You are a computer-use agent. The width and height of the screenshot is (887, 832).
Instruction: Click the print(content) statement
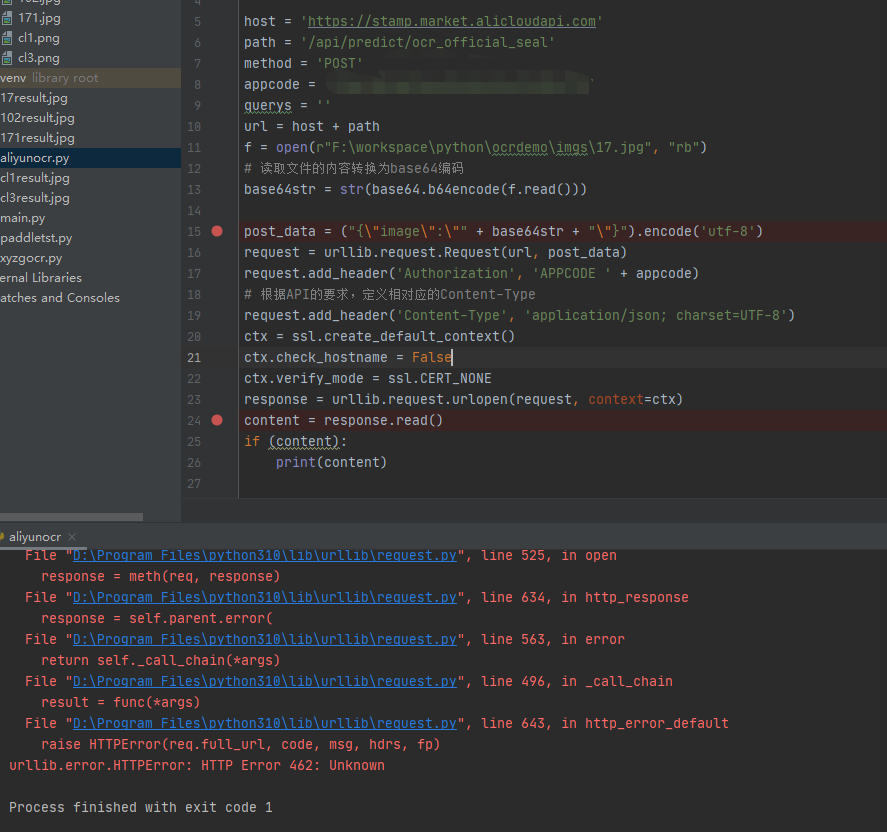[331, 463]
